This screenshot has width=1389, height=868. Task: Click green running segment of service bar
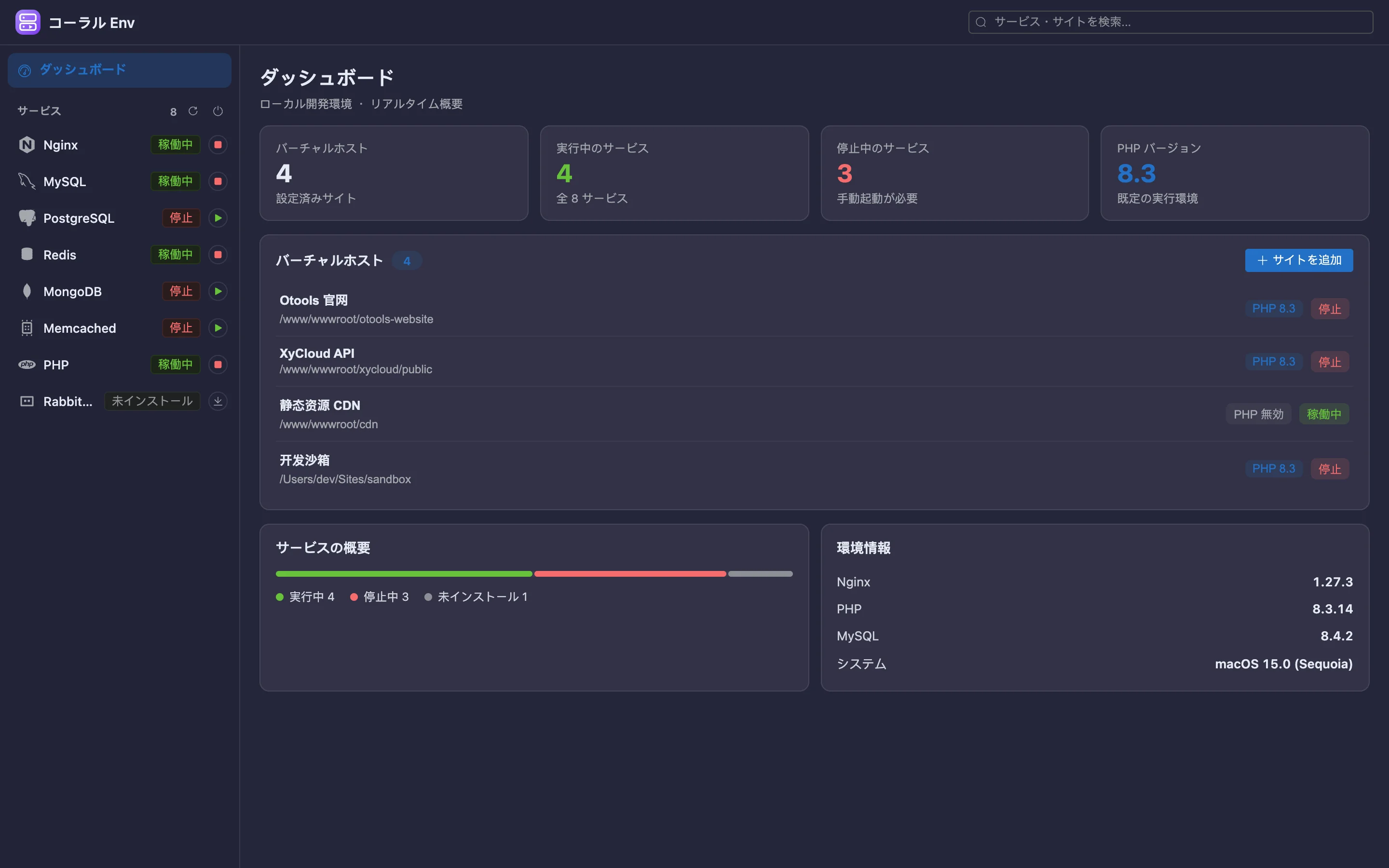[404, 573]
